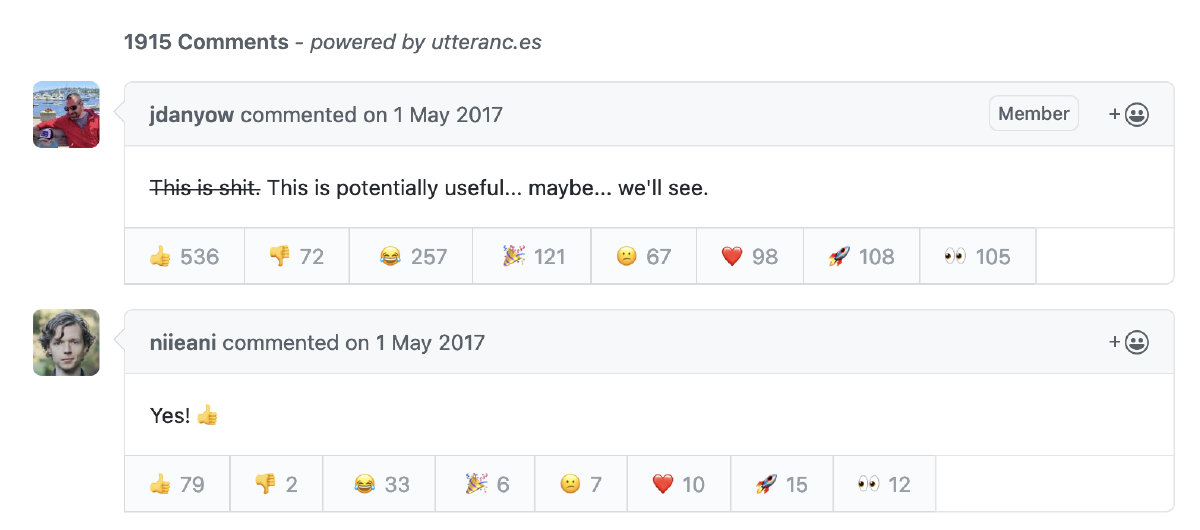Viewport: 1200px width, 530px height.
Task: Click the thumbs up reaction showing 79
Action: point(177,485)
